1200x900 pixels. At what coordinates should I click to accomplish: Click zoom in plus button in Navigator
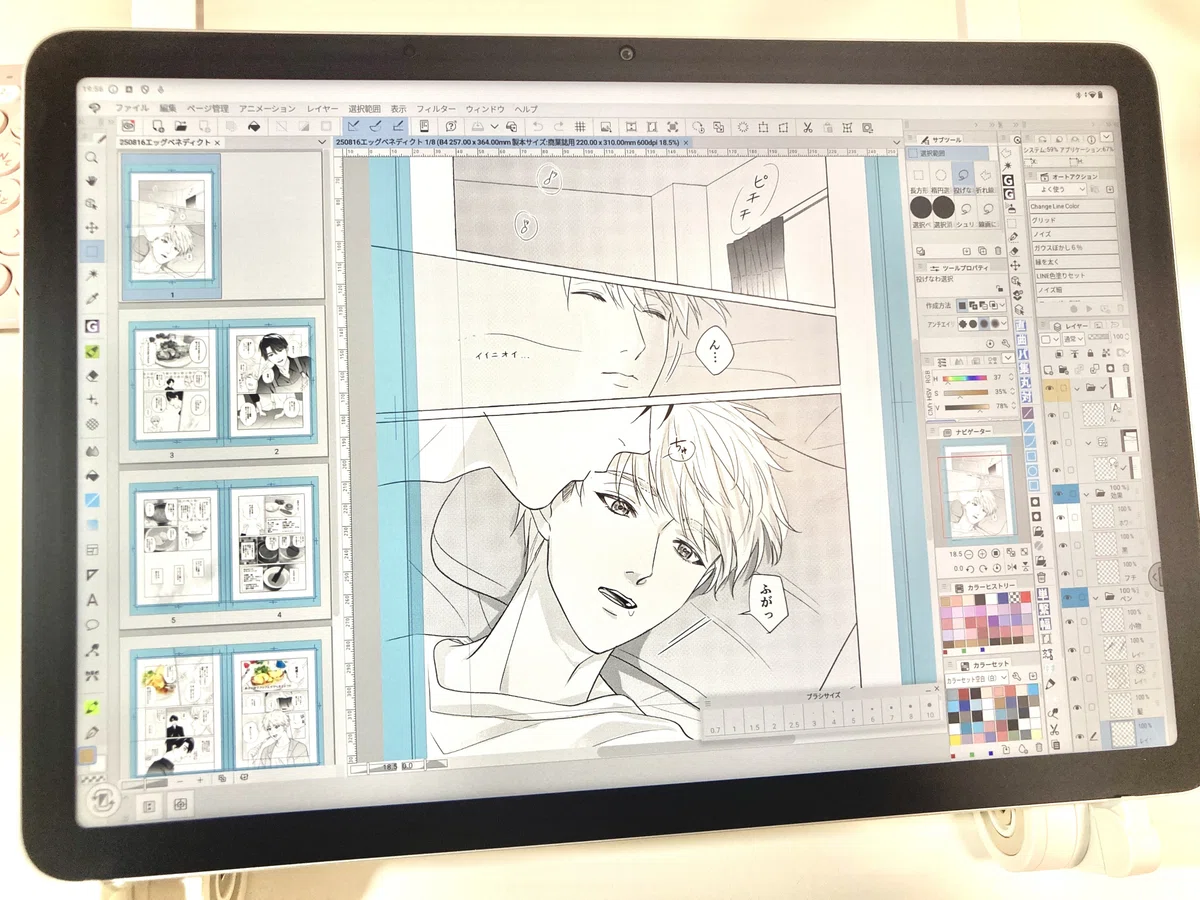[x=982, y=554]
